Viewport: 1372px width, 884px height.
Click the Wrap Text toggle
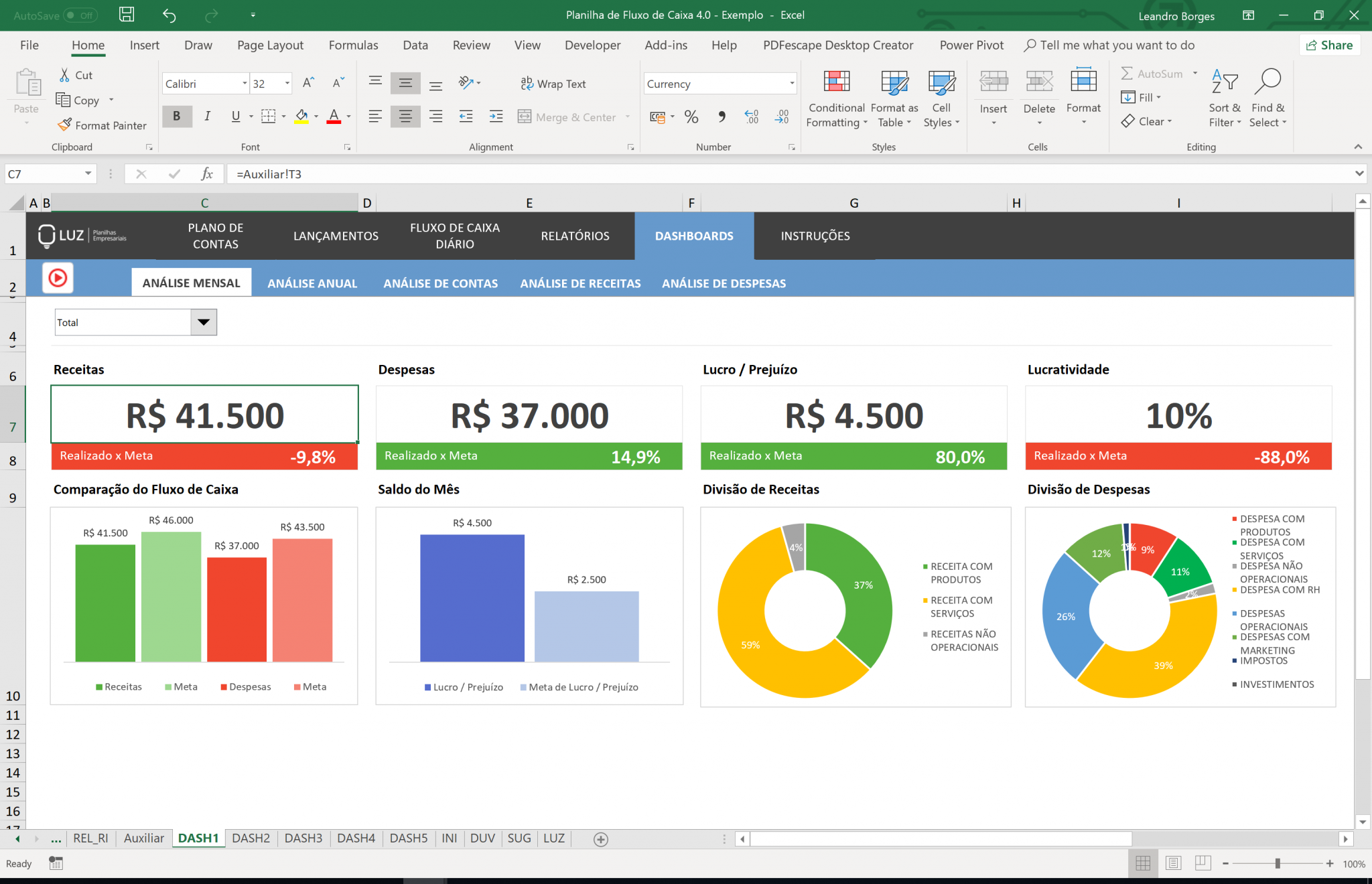553,84
